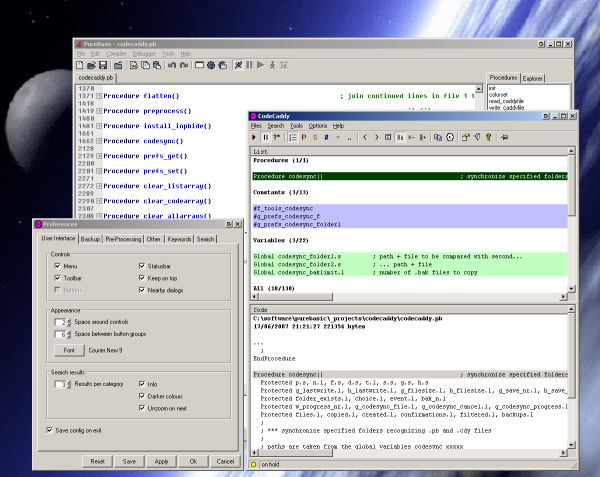The height and width of the screenshot is (477, 600).
Task: Expand the Procedure flatten() code fold
Action: pos(99,95)
